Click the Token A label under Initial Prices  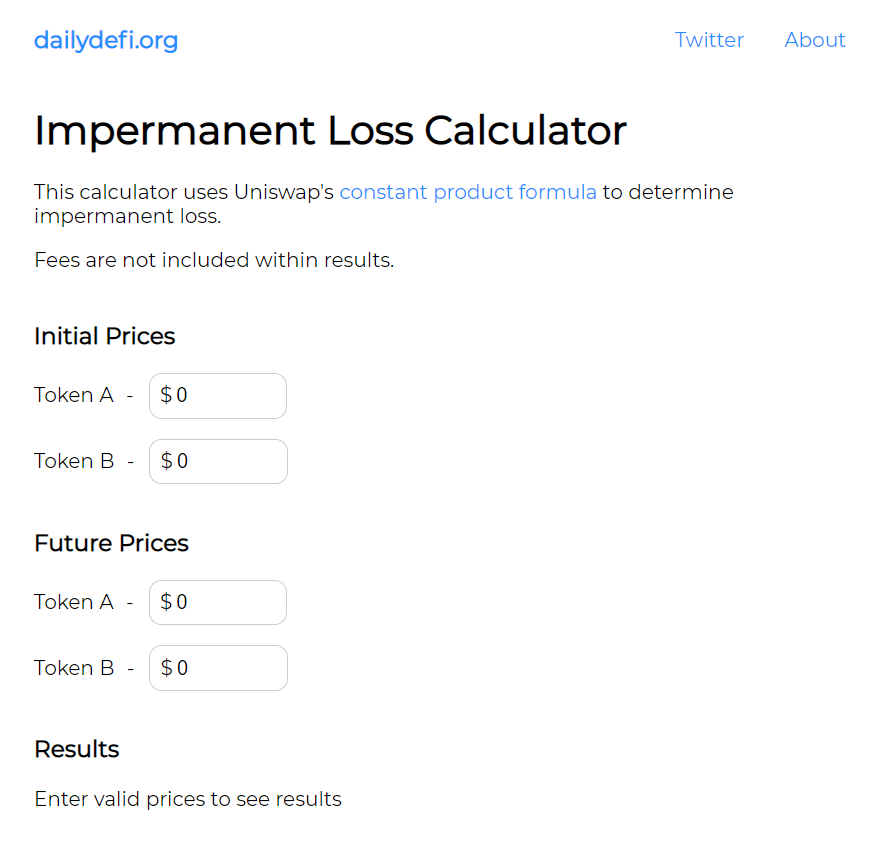(74, 395)
